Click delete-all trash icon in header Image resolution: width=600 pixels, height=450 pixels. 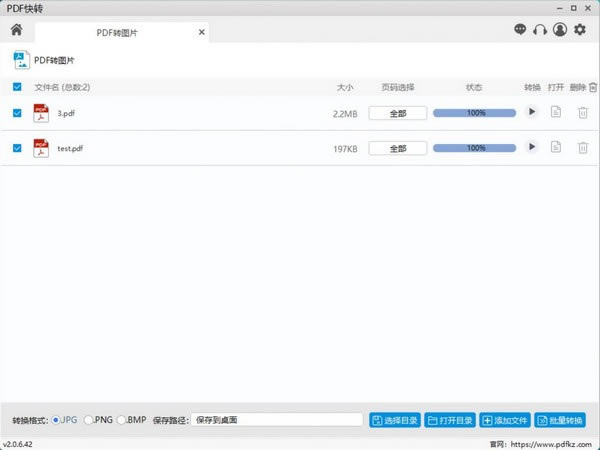tap(593, 87)
